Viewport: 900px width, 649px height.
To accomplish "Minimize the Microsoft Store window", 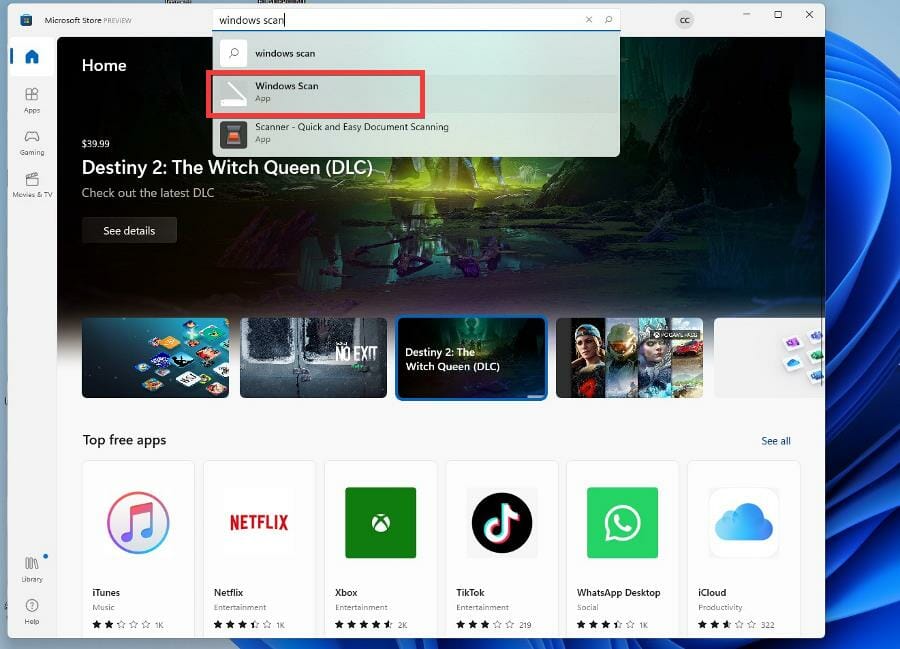I will 746,14.
